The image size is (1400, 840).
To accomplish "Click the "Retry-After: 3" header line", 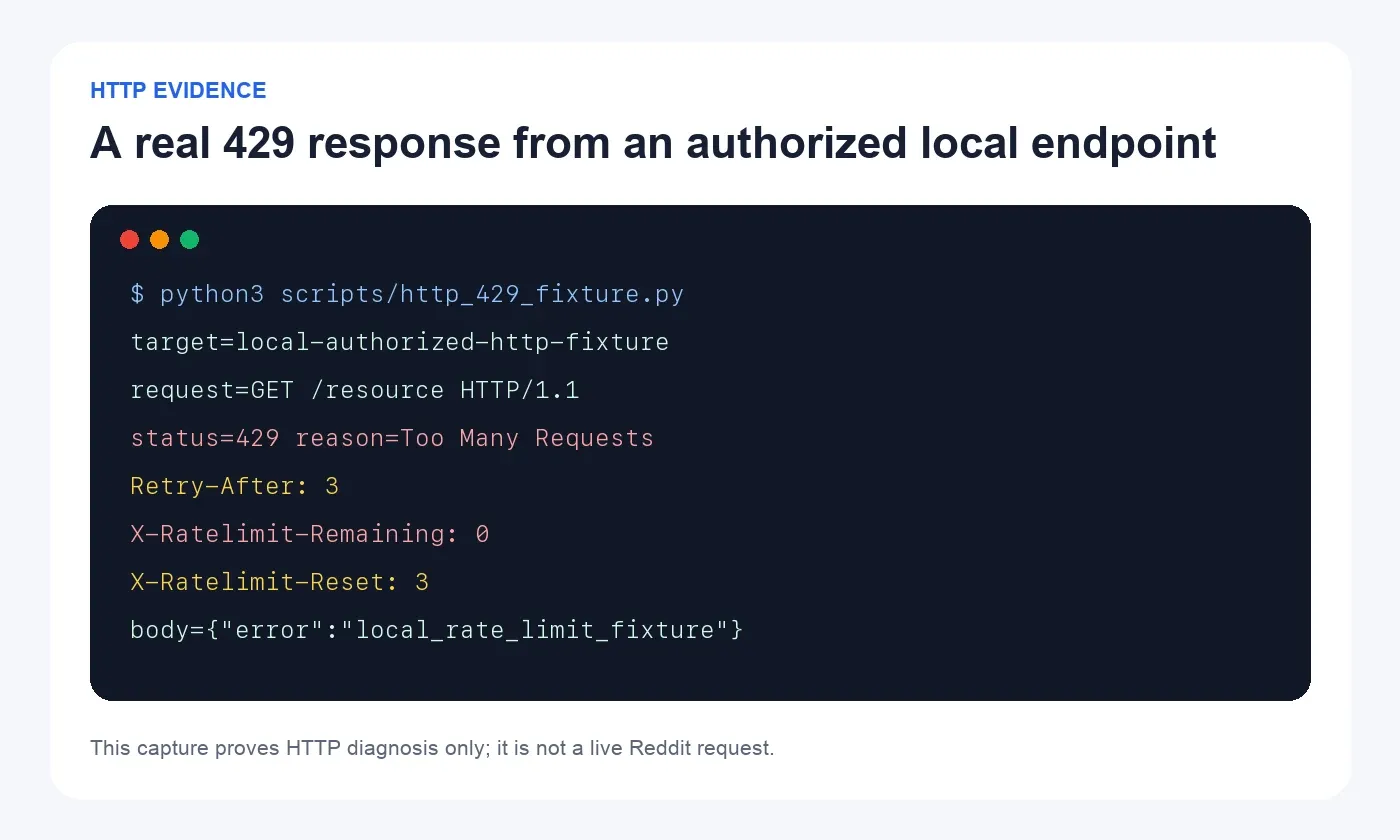I will pos(235,486).
